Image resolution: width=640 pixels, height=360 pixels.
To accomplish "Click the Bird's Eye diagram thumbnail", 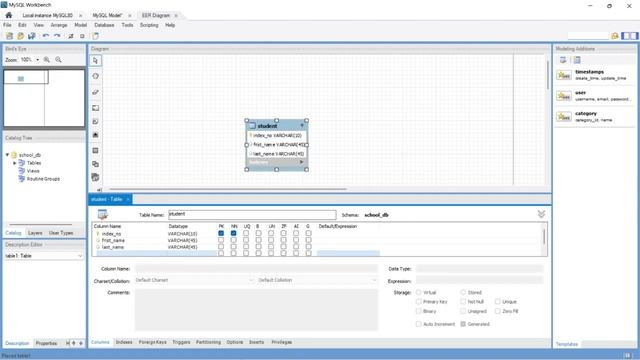I will 44,98.
